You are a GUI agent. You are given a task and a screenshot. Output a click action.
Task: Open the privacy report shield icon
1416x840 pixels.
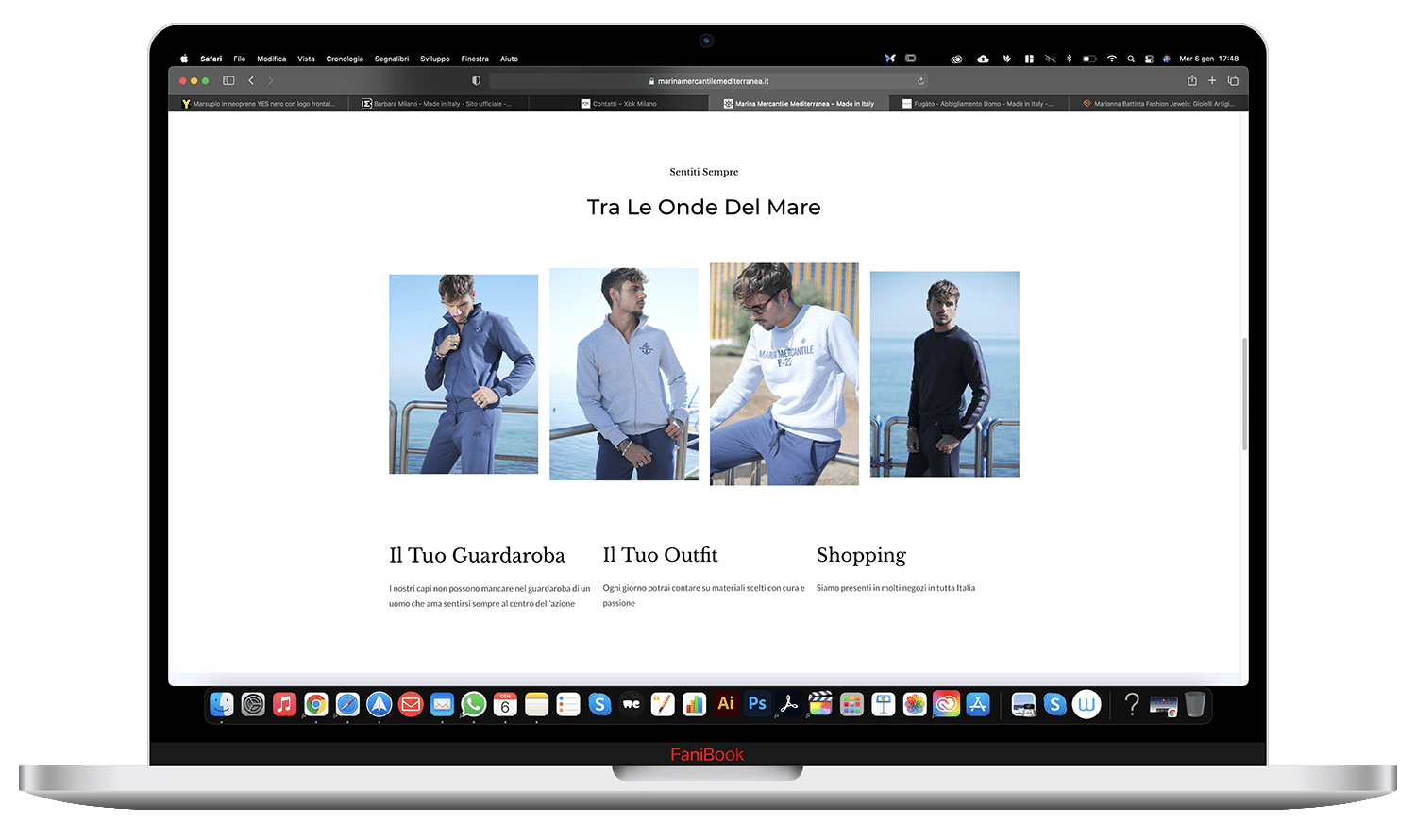476,81
